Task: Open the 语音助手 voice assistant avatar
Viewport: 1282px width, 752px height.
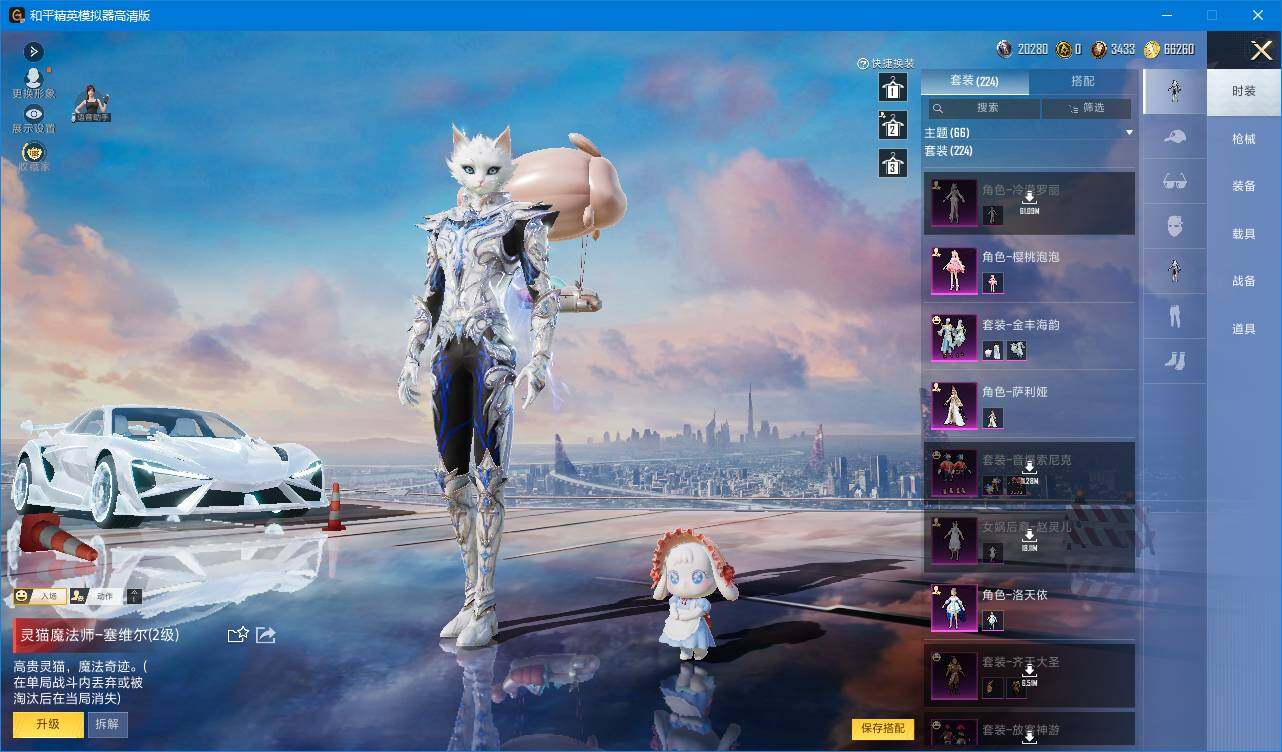Action: 91,105
